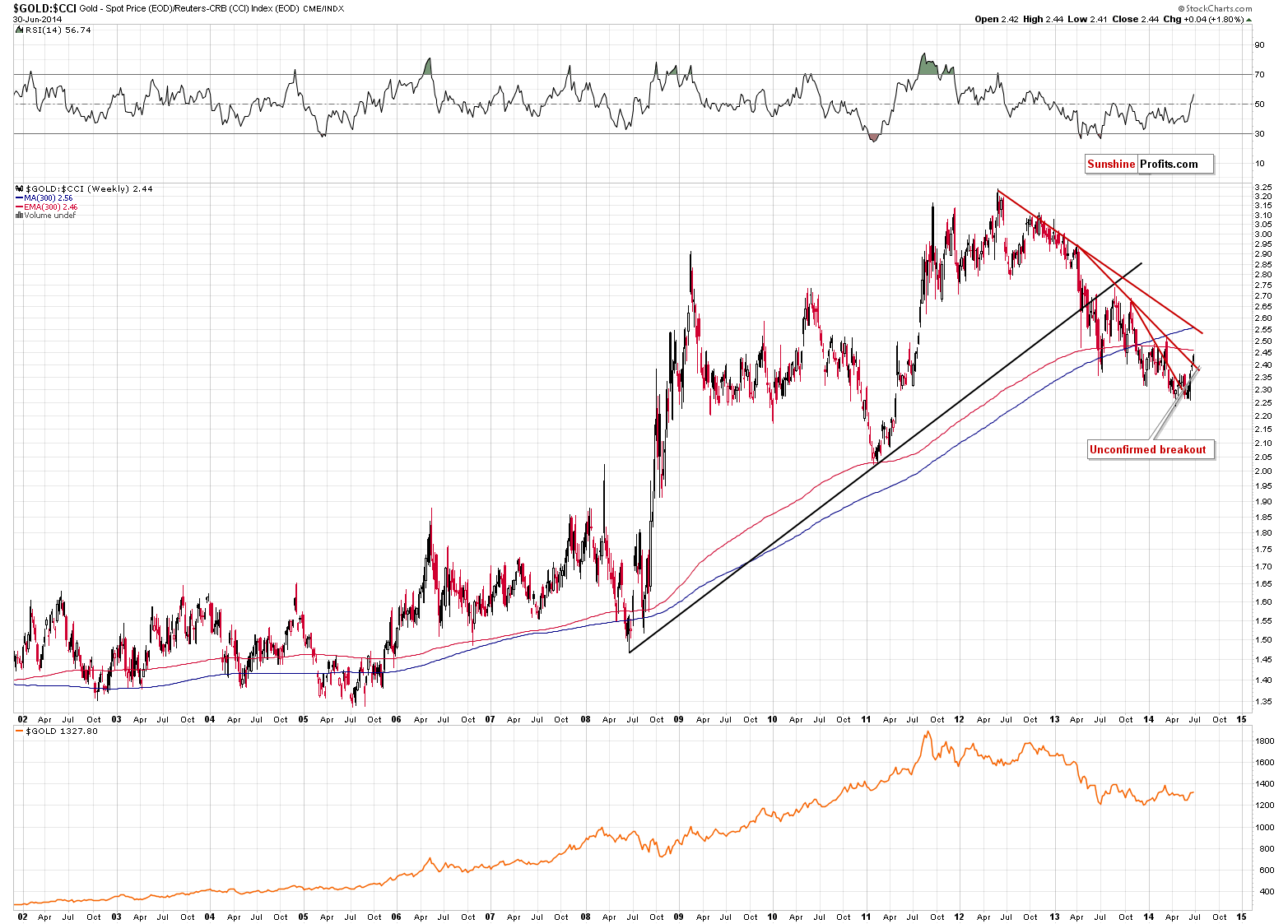Click the 2.50 value on ratio axis
The height and width of the screenshot is (924, 1288).
pyautogui.click(x=1262, y=341)
